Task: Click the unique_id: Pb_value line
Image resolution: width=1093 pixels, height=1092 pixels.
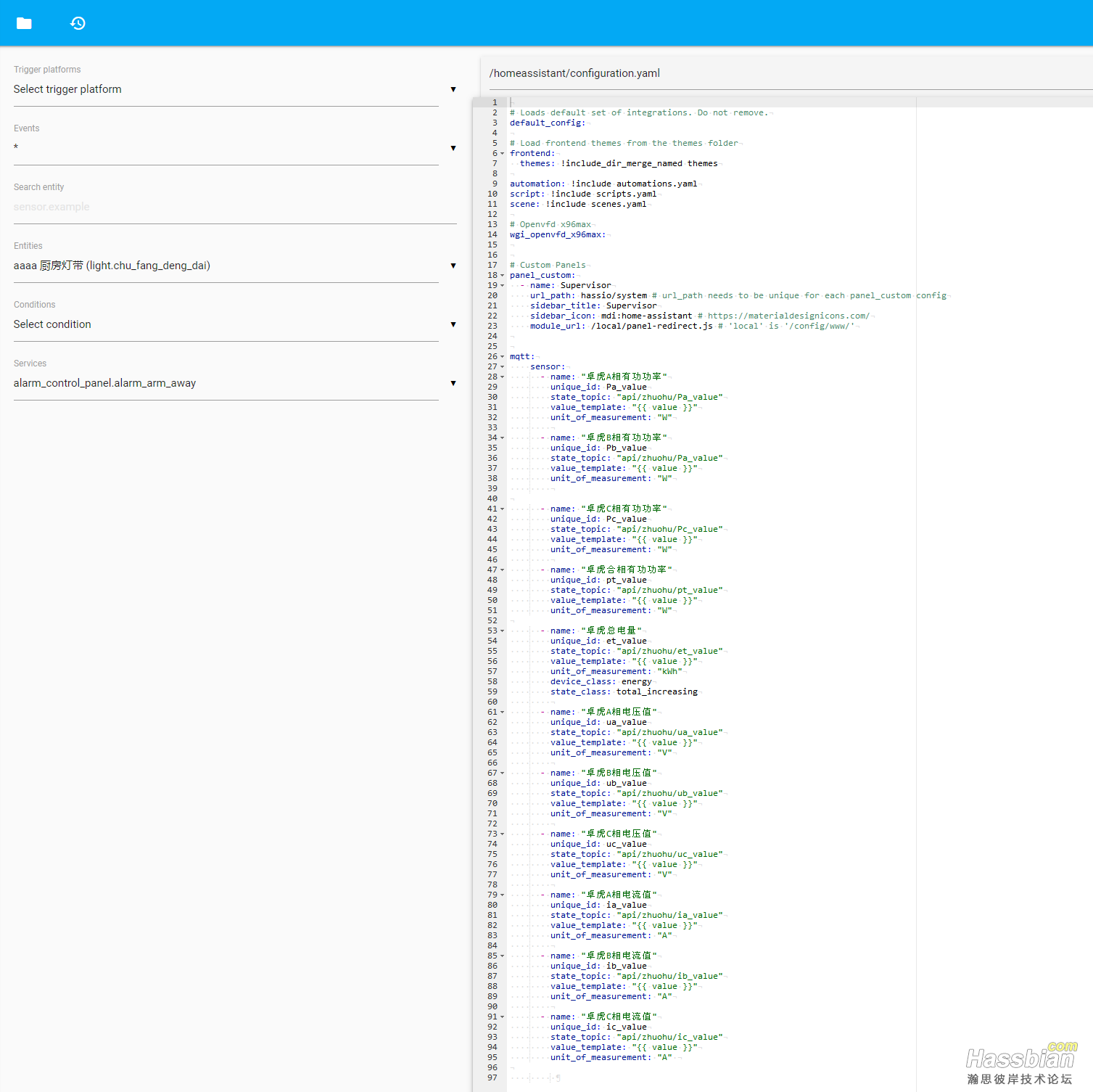Action: pyautogui.click(x=598, y=448)
